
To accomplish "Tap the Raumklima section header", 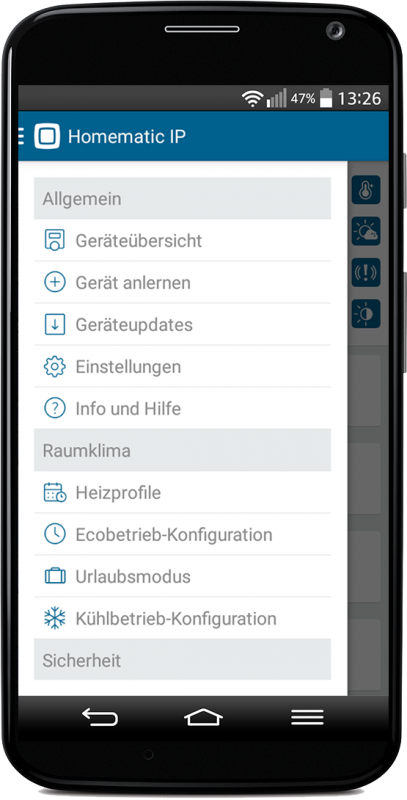I will [x=183, y=450].
